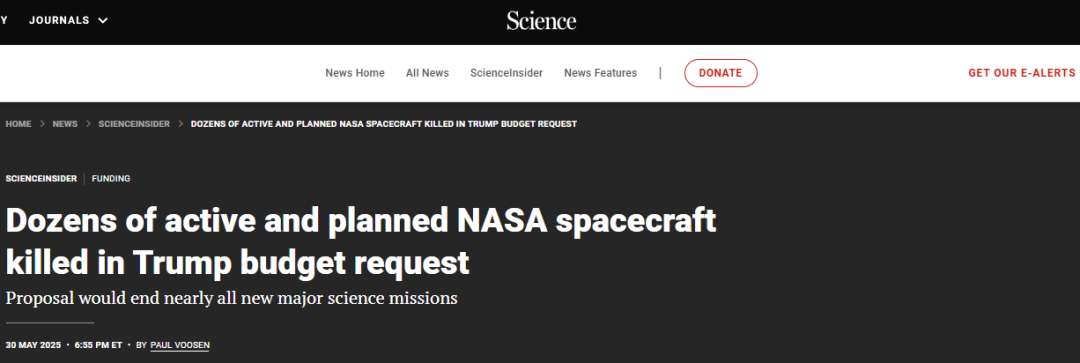Screen dimensions: 1080x363
Task: Expand the JOURNALS dropdown chevron
Action: 103,21
